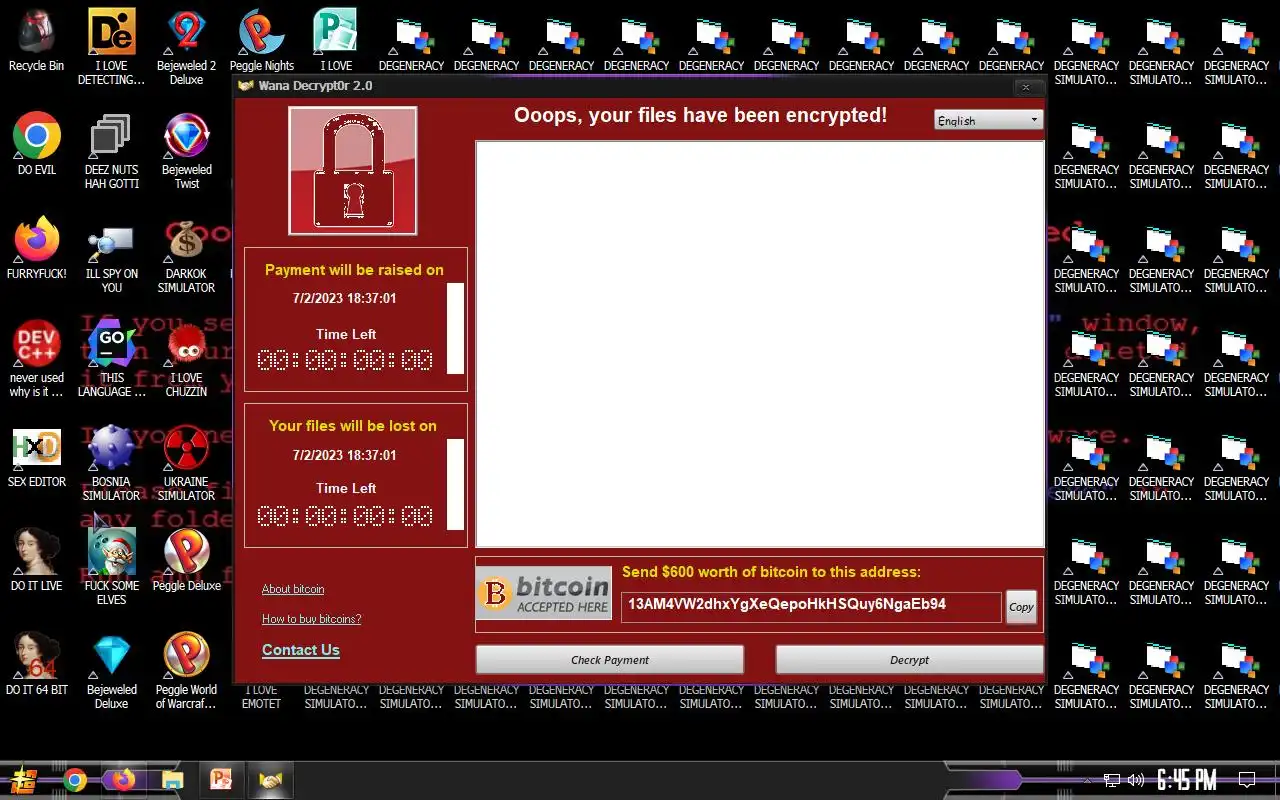The height and width of the screenshot is (800, 1280).
Task: Click the 'Payment will be raised on' label
Action: (x=354, y=270)
